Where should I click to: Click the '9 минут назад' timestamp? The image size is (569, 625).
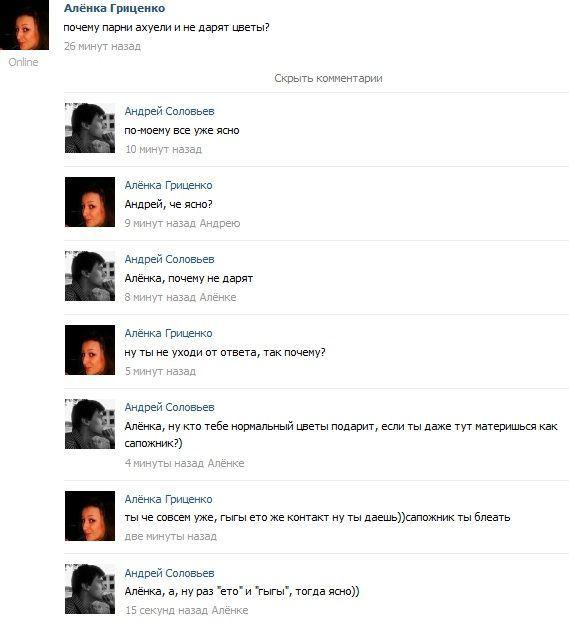coord(160,223)
